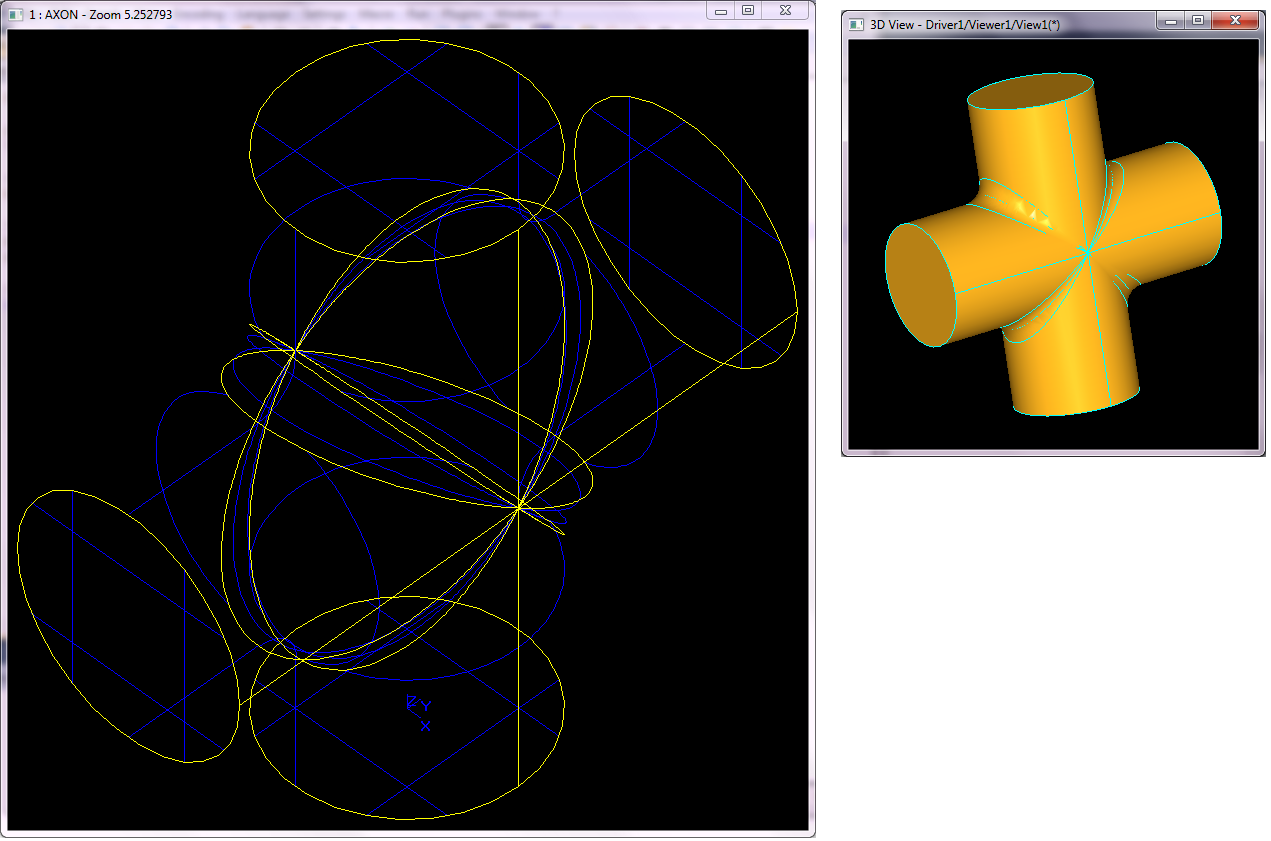
Task: Click the top yellow ellipse in wireframe view
Action: pos(406,41)
